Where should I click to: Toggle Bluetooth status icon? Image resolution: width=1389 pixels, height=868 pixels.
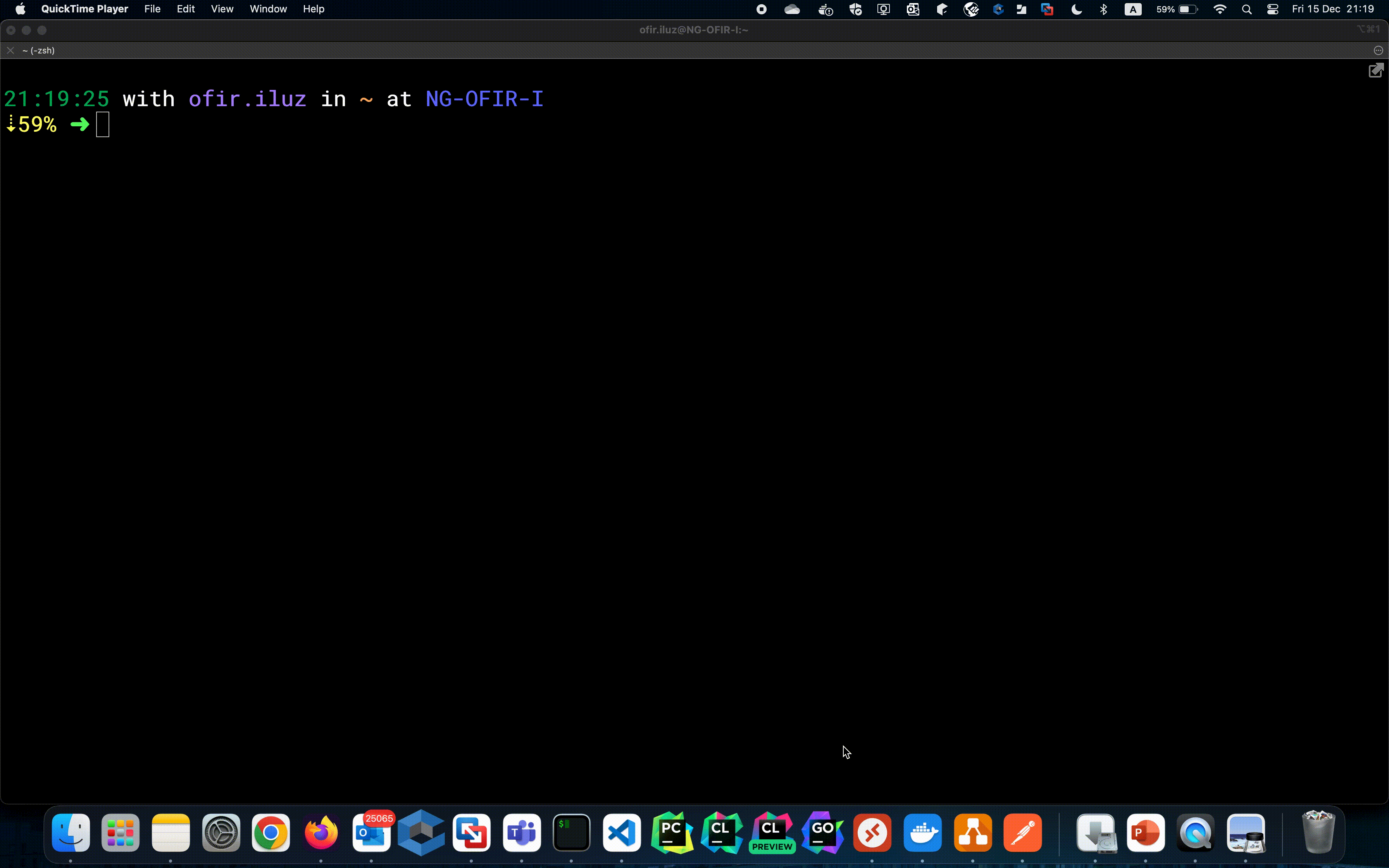1103,9
